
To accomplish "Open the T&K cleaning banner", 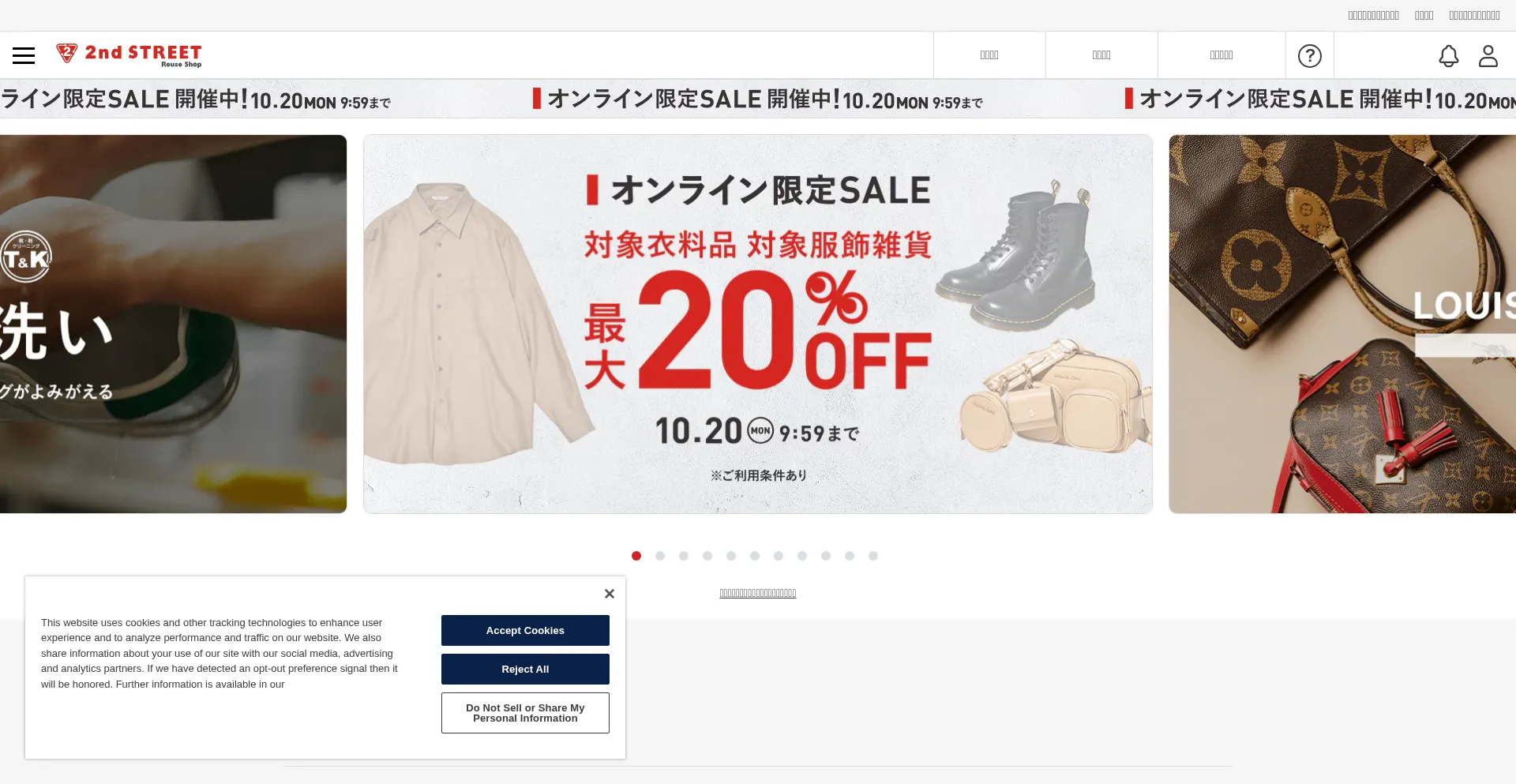I will (173, 324).
